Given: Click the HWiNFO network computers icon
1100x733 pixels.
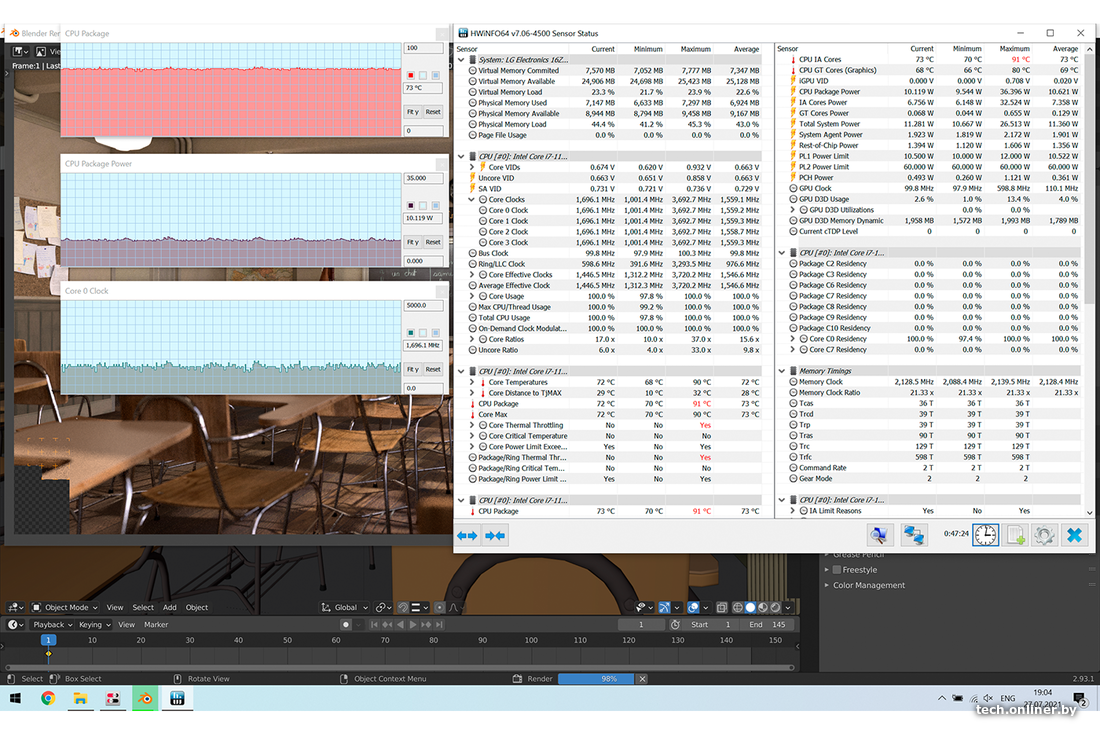Looking at the screenshot, I should 914,535.
